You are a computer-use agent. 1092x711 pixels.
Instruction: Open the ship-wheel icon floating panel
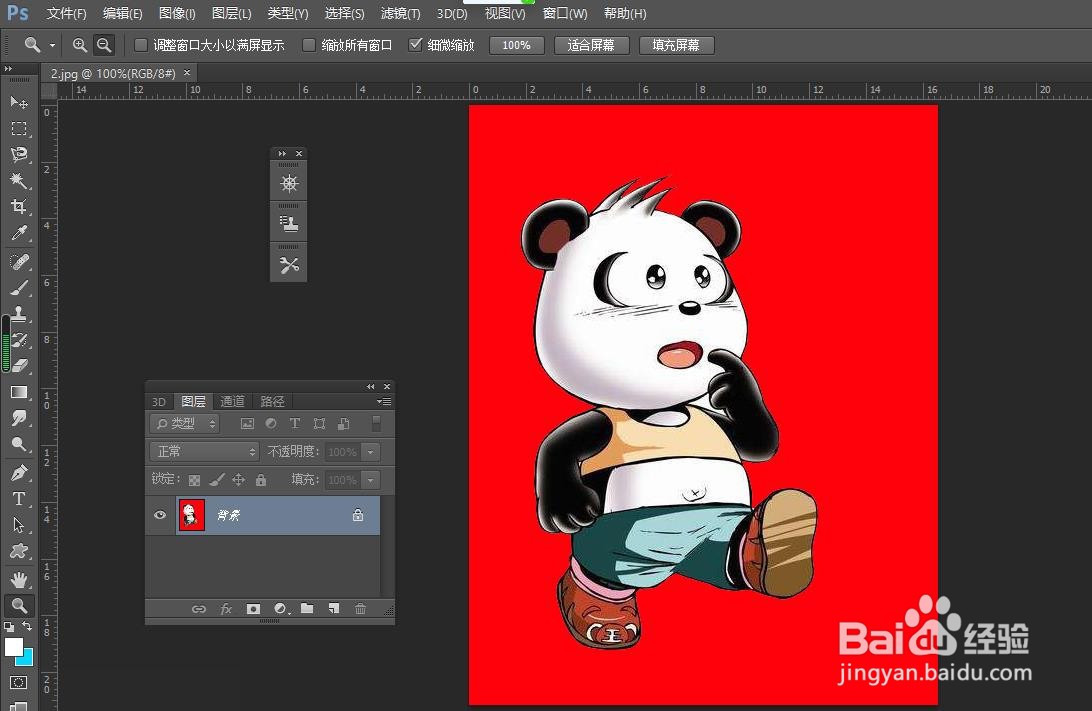[289, 183]
